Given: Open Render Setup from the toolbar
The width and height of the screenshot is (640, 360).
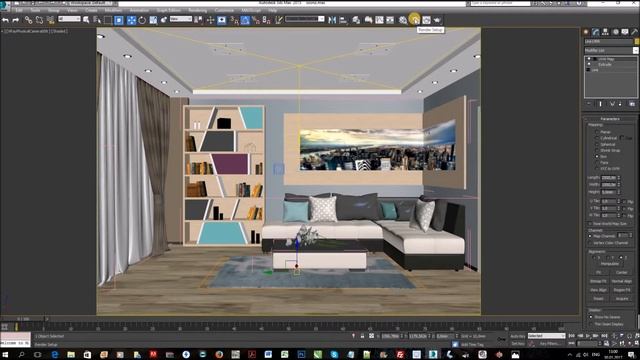Looking at the screenshot, I should [415, 20].
